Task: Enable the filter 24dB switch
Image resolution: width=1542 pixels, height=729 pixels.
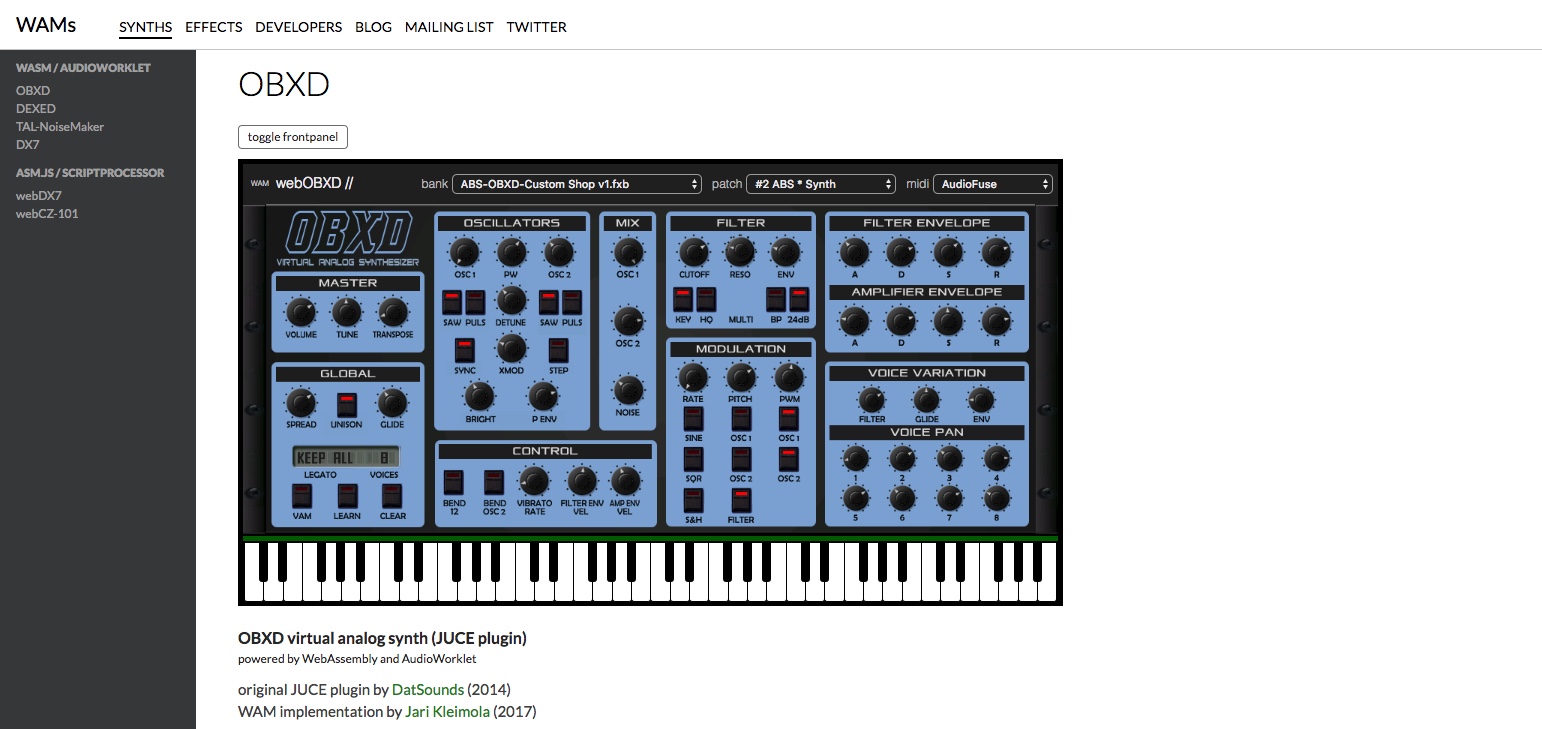Action: (798, 299)
